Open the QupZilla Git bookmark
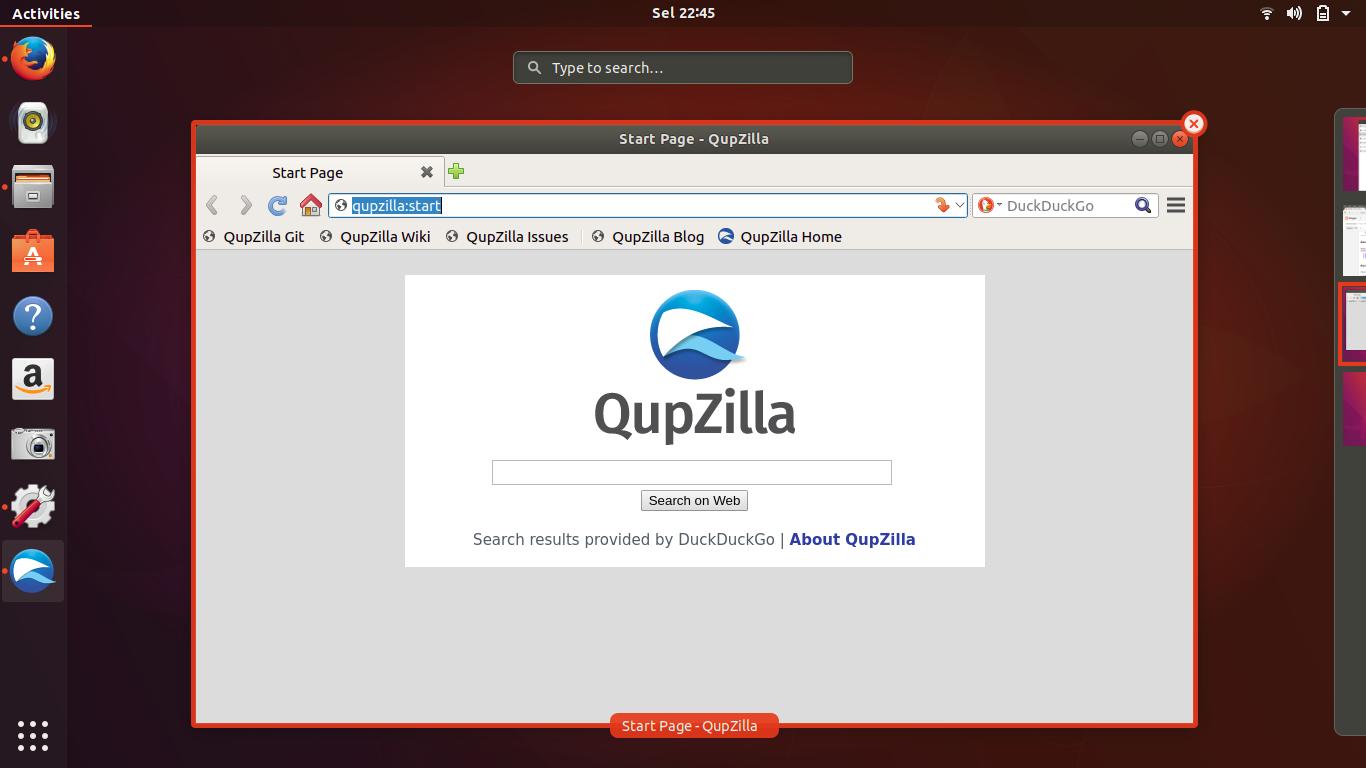 point(253,237)
